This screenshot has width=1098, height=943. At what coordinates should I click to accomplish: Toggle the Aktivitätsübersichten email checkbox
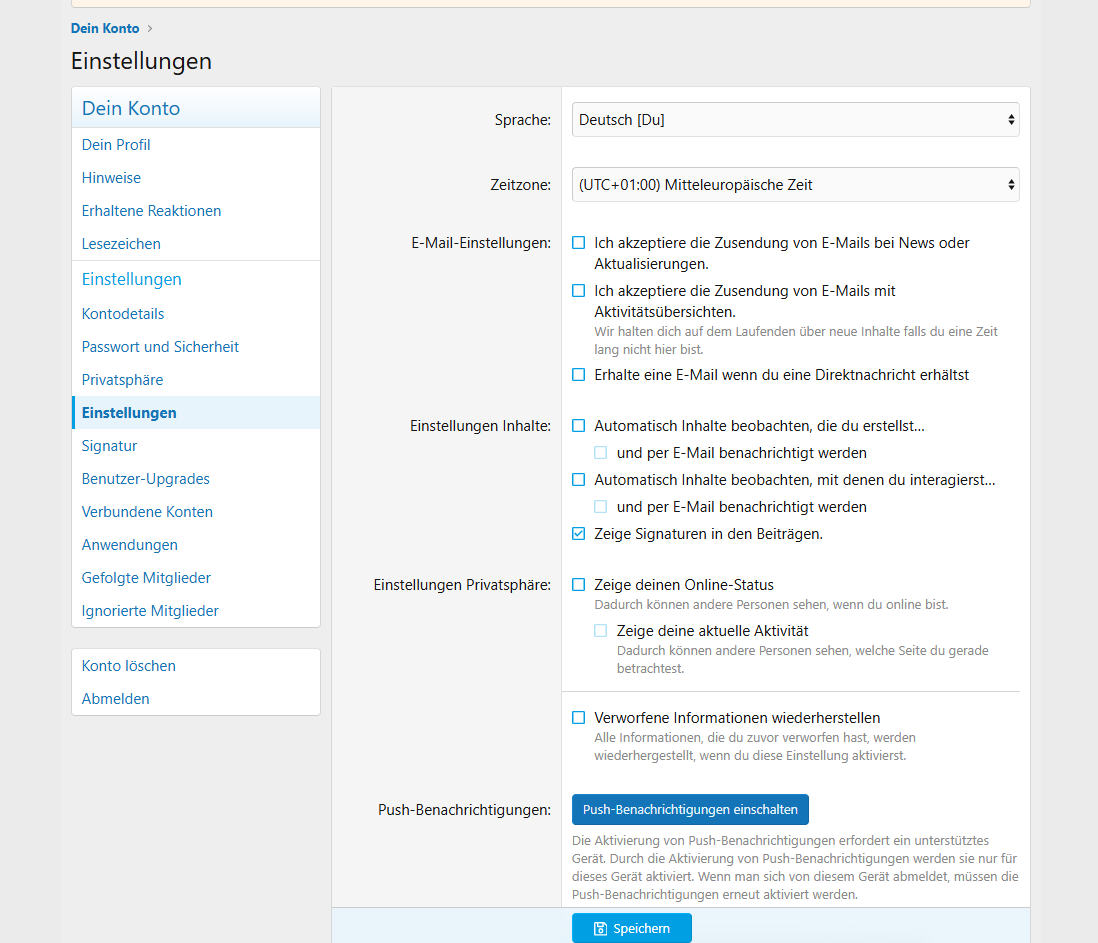click(x=579, y=291)
